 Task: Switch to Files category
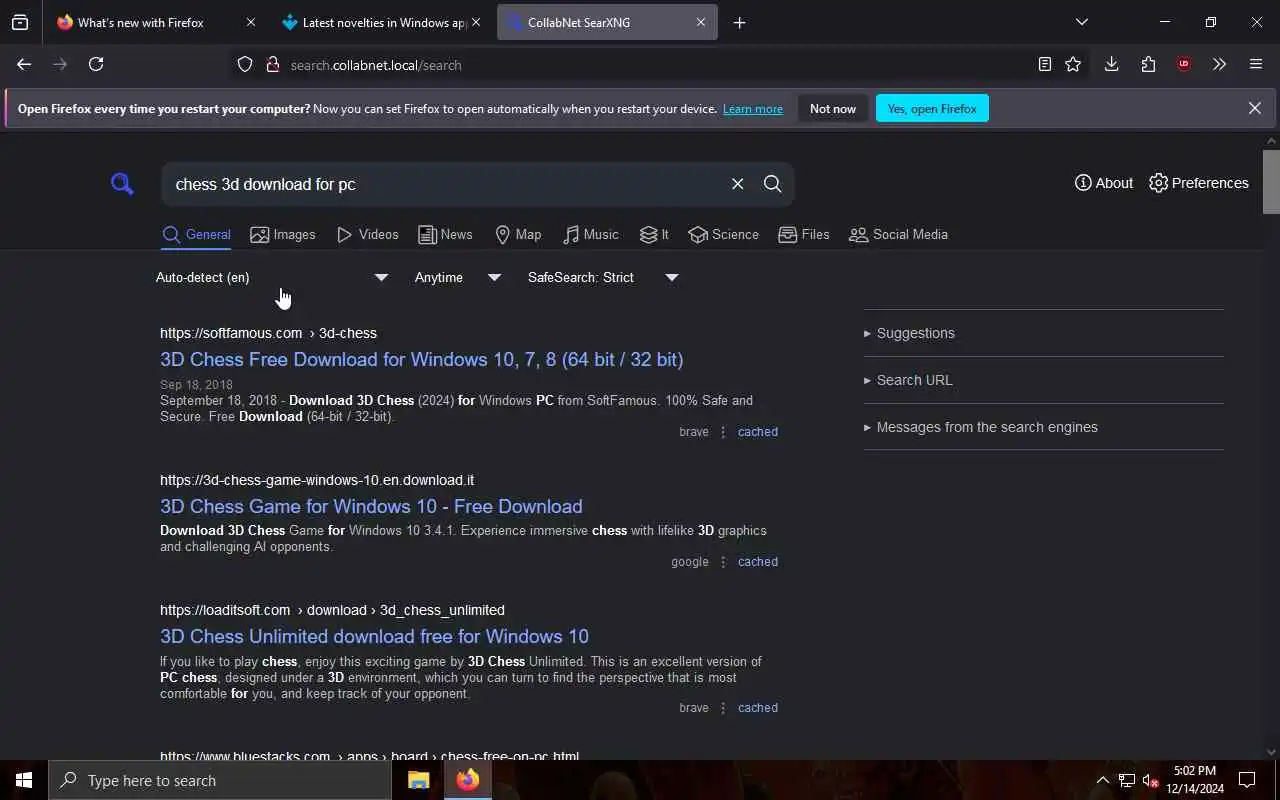tap(804, 235)
